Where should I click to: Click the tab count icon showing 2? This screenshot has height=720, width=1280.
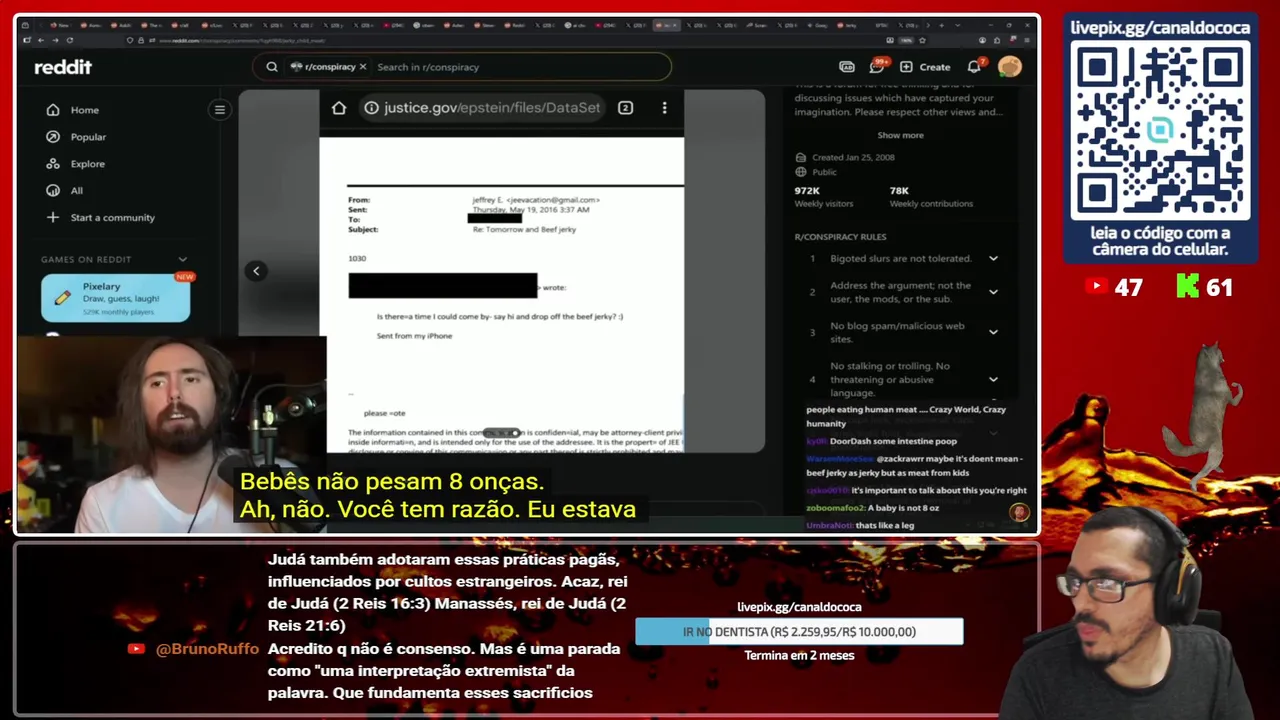625,108
